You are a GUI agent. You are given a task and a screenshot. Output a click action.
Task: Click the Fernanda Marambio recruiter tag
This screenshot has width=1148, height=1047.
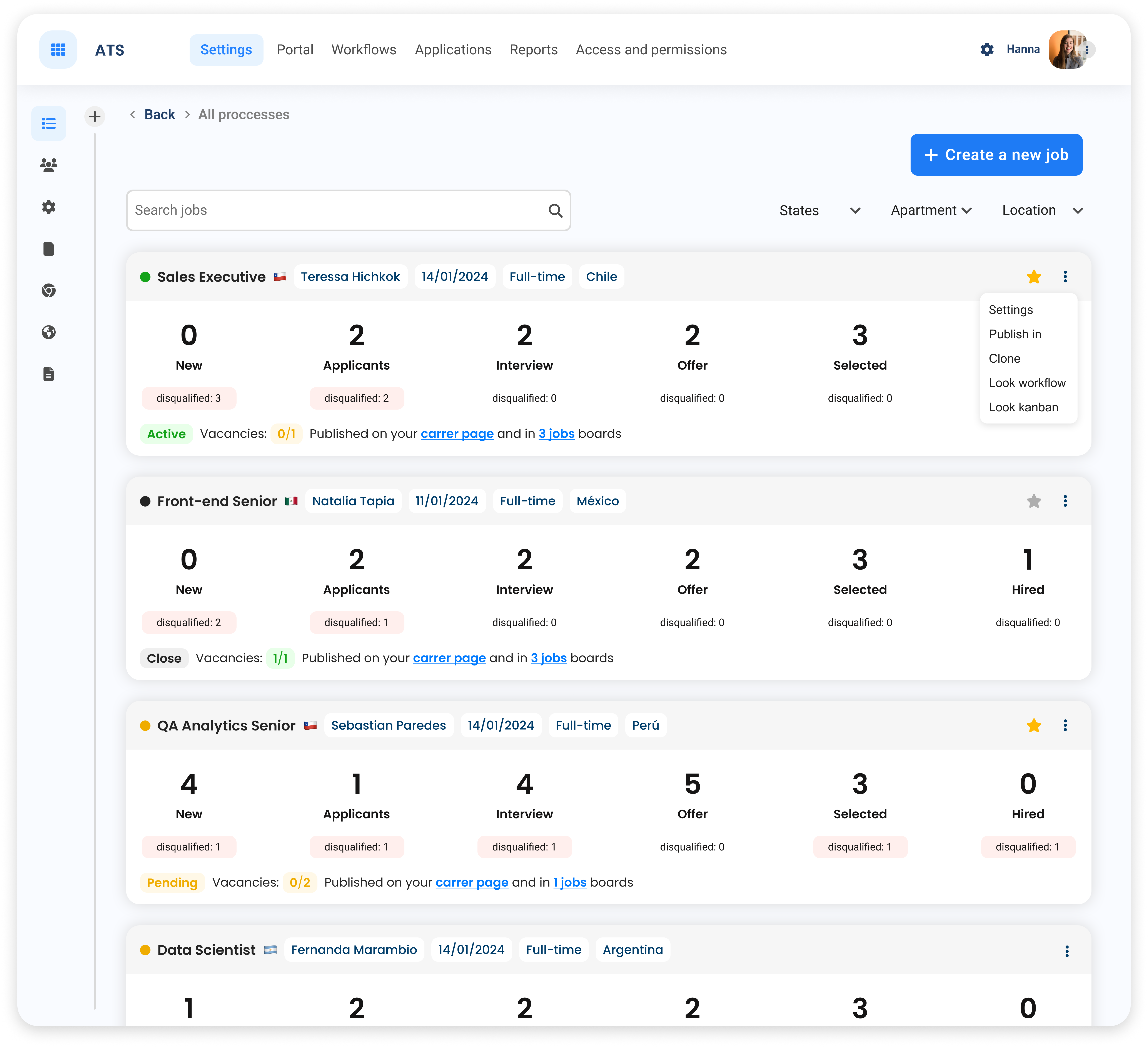point(354,950)
